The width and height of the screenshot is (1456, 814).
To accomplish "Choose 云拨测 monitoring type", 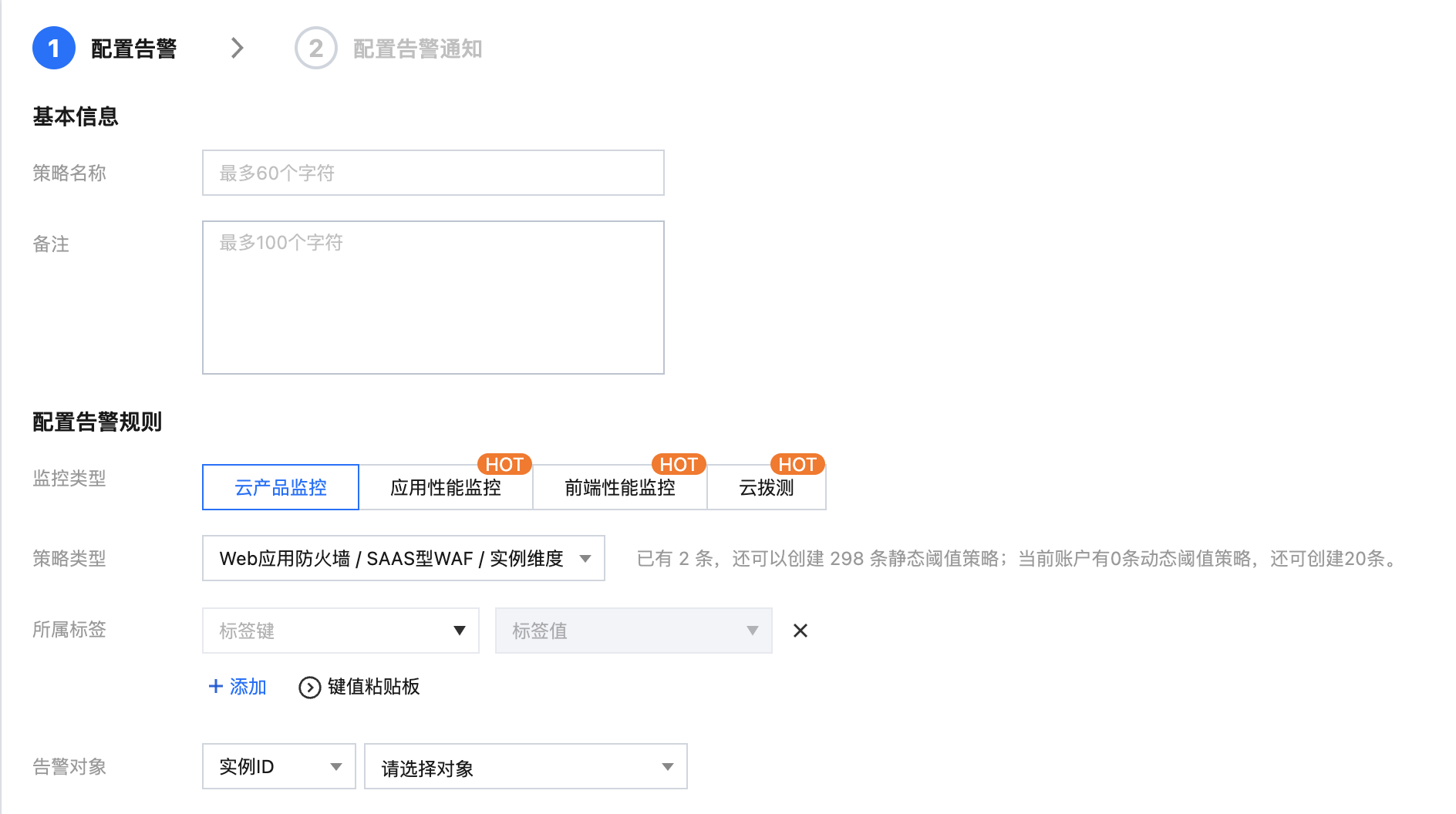I will [766, 487].
